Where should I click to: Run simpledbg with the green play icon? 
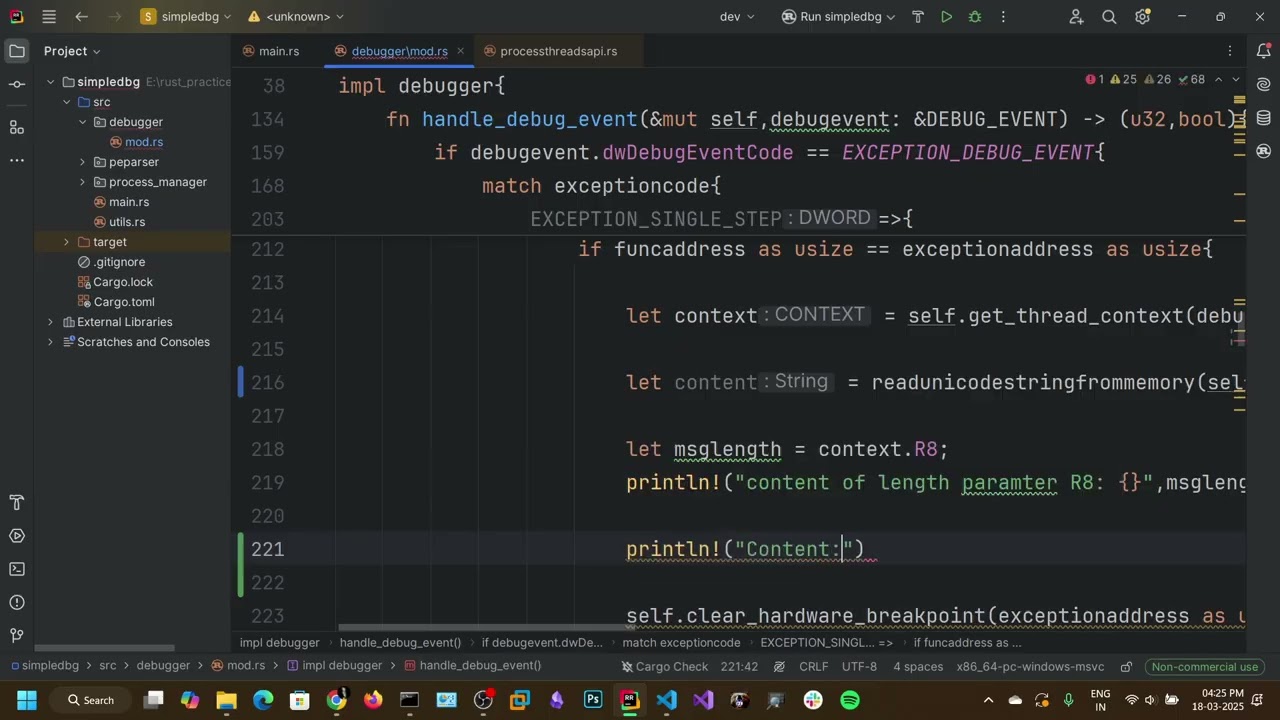(946, 17)
